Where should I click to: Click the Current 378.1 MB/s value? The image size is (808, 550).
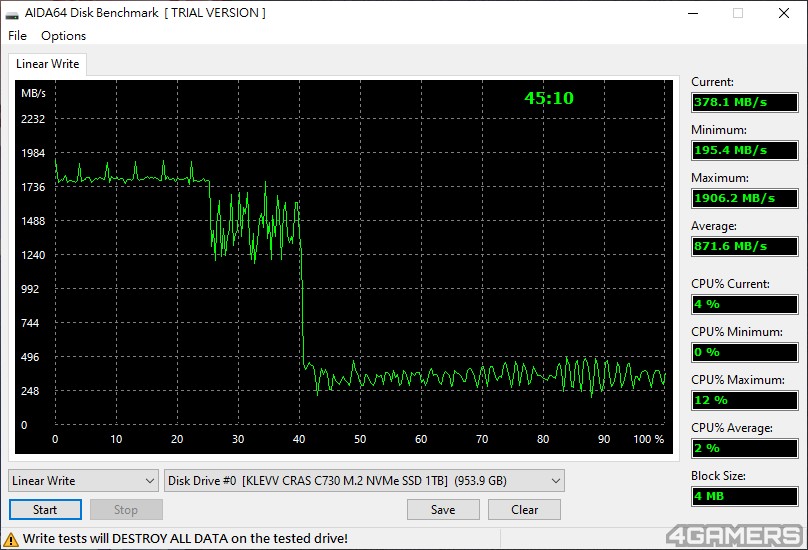(x=745, y=102)
